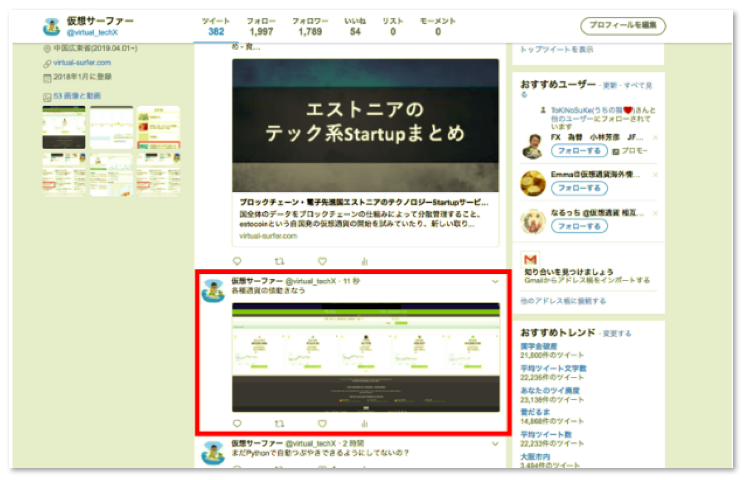Click Gmailからアドレス帳をインポートする link
This screenshot has width=747, height=480.
click(587, 280)
